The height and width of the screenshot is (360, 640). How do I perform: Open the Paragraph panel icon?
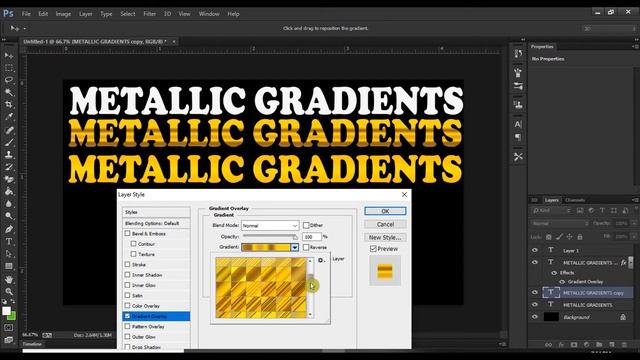518,137
